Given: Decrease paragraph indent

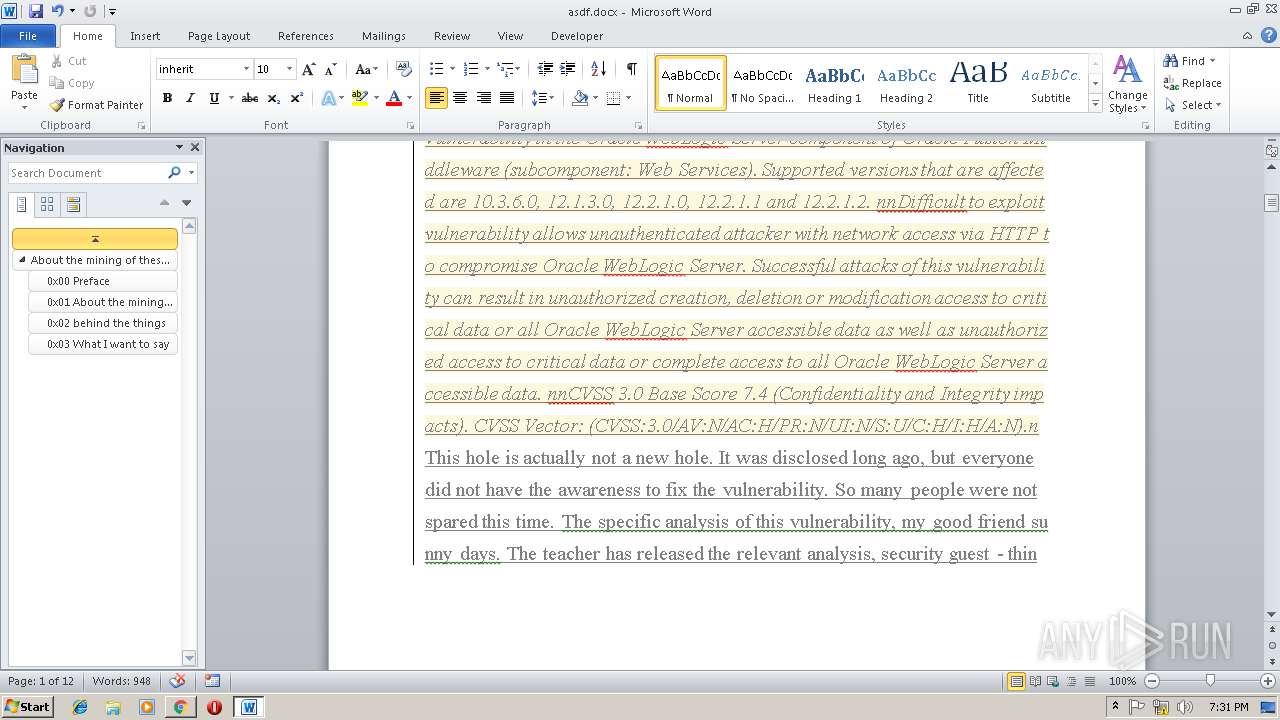Looking at the screenshot, I should [x=545, y=69].
